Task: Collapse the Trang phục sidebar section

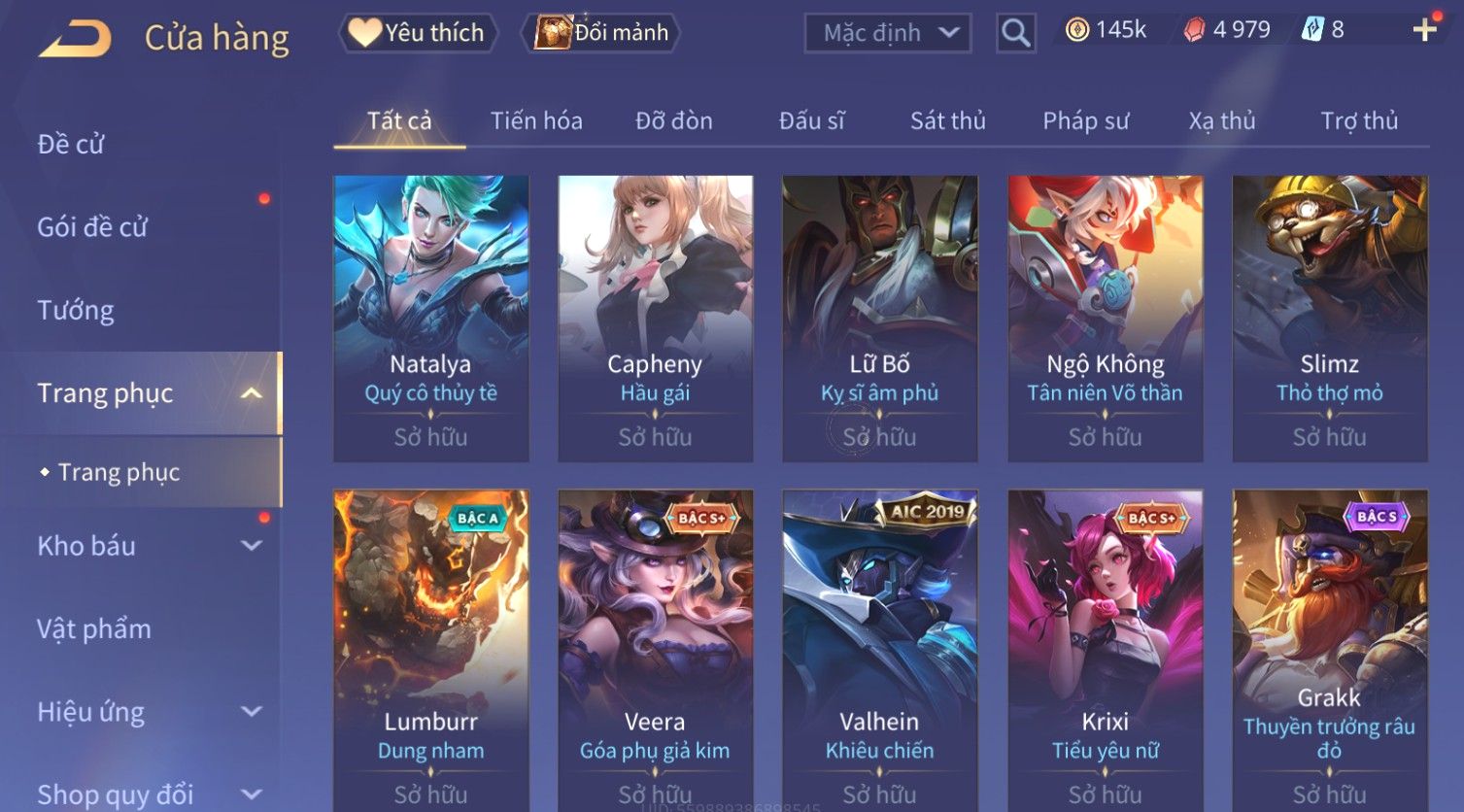Action: (x=252, y=393)
